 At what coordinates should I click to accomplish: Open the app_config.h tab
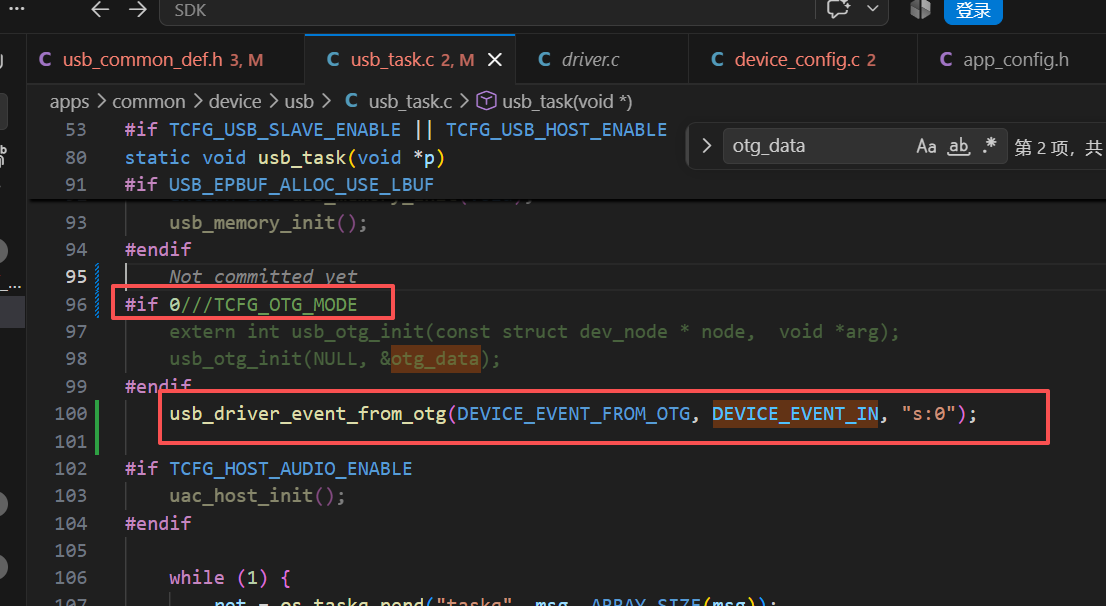pos(1004,60)
